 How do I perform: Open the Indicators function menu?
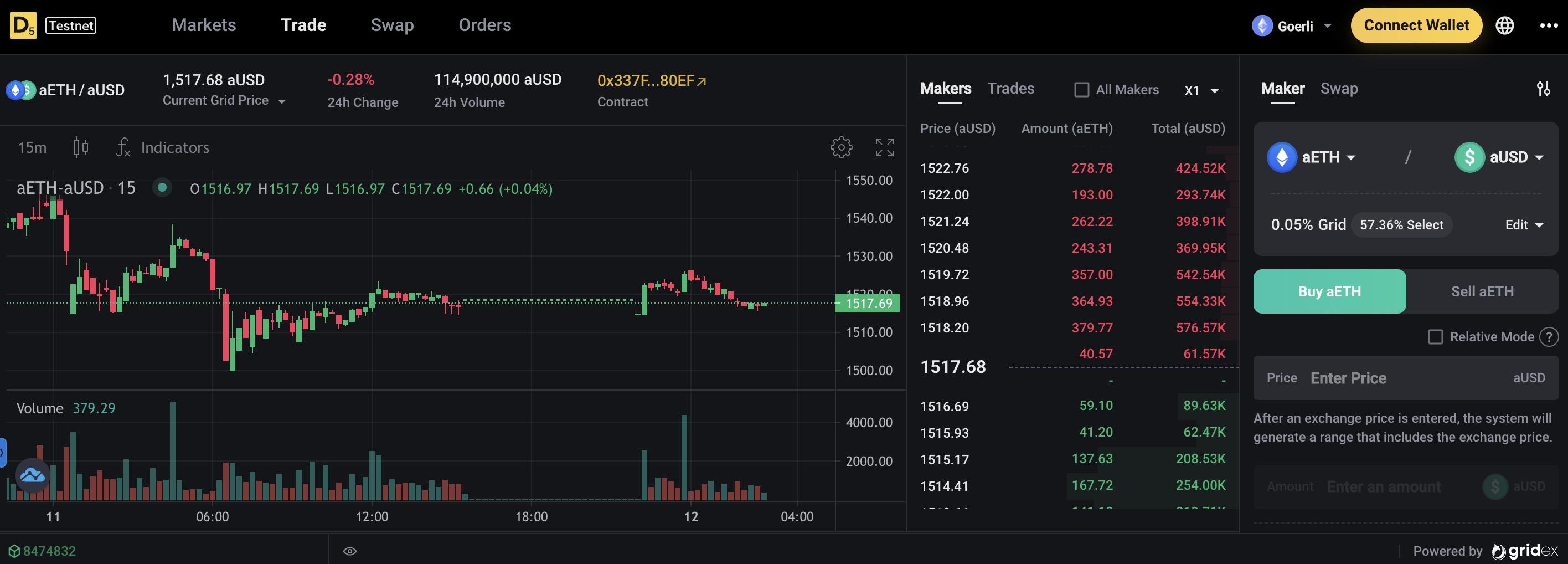(163, 147)
